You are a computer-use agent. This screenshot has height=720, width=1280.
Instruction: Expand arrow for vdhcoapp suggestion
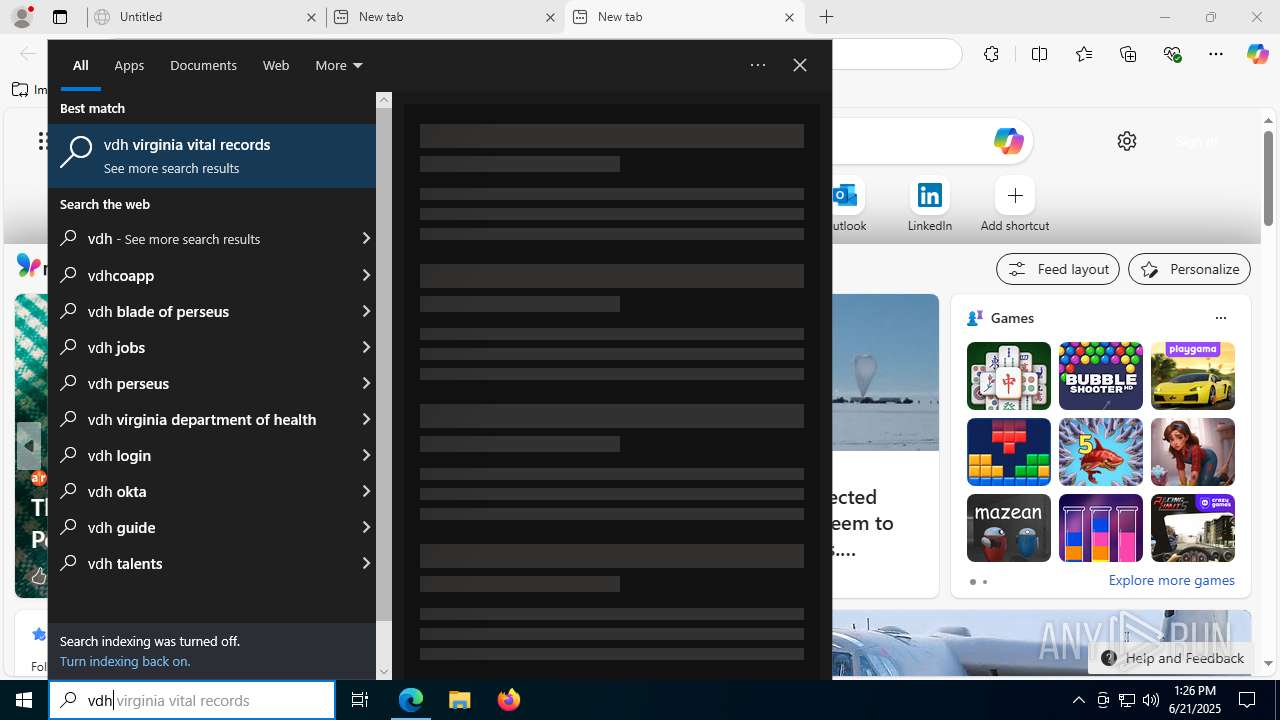tap(366, 275)
